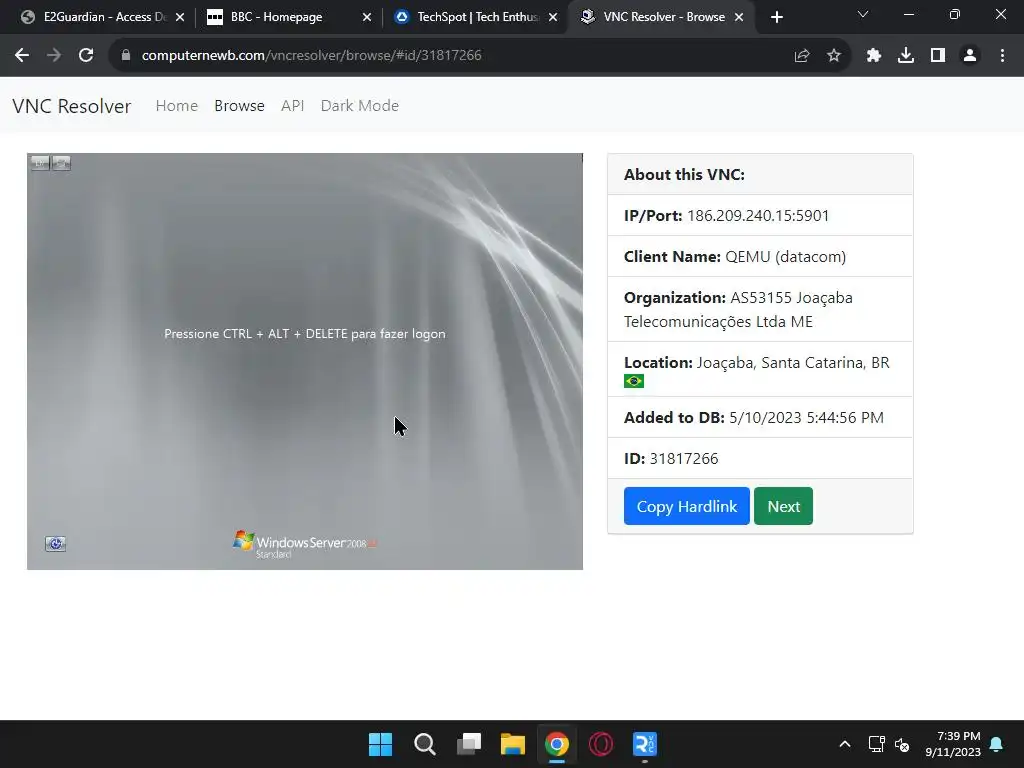Close the E2Guardian tab

[180, 17]
